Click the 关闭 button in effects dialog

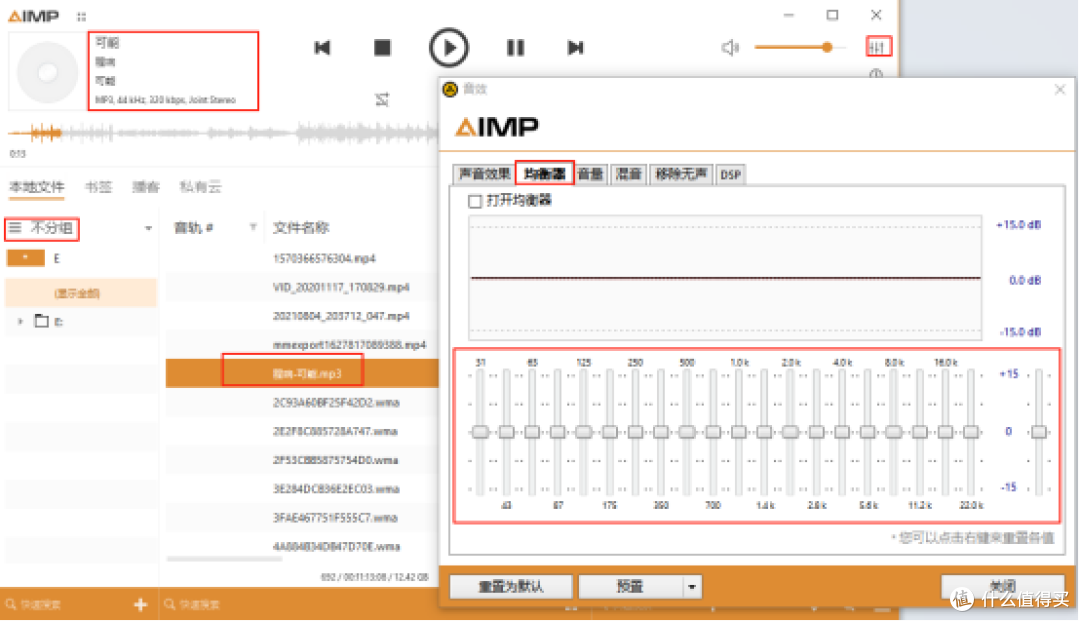(1003, 585)
